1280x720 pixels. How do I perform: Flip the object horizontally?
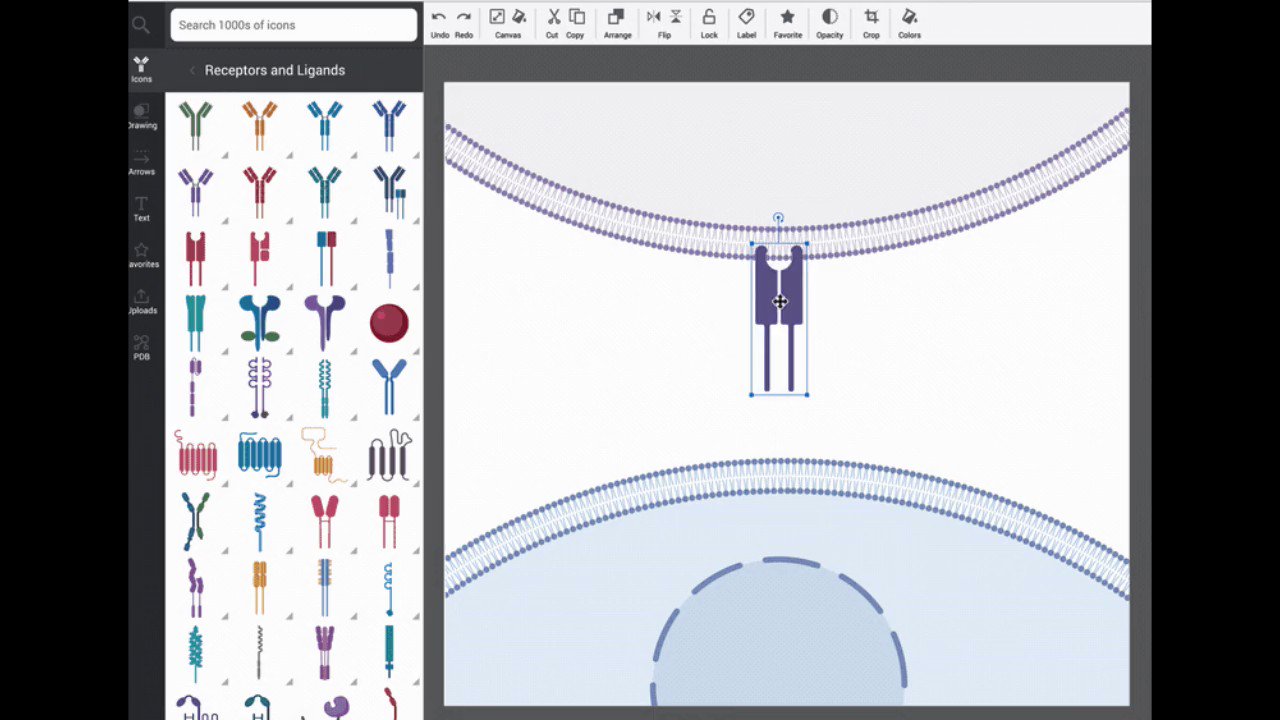(654, 17)
